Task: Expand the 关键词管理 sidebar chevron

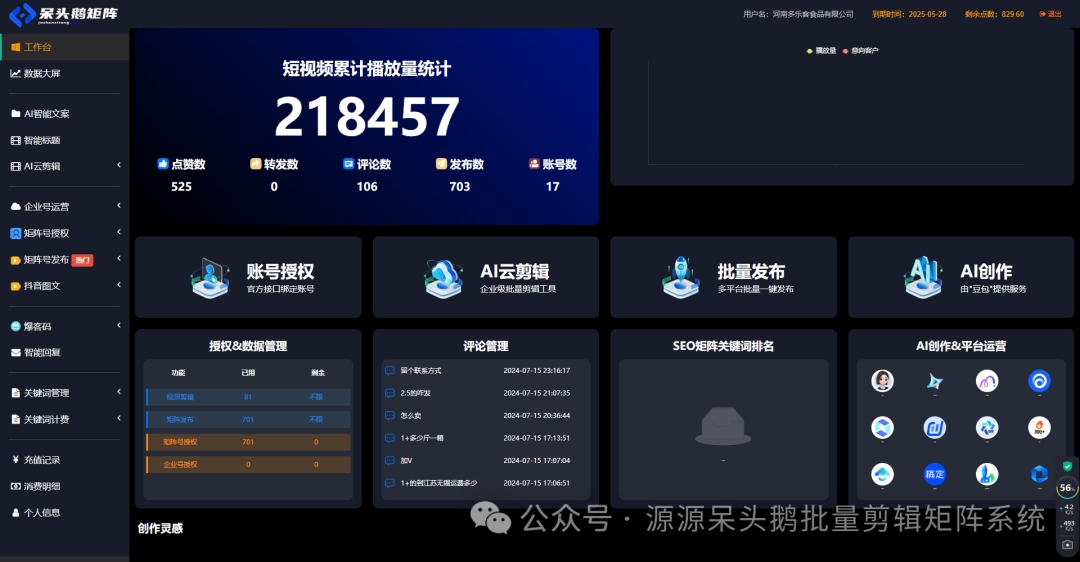Action: click(118, 392)
